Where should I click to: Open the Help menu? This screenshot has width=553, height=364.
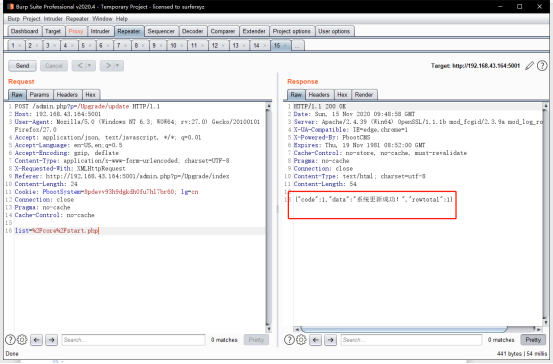[122, 19]
